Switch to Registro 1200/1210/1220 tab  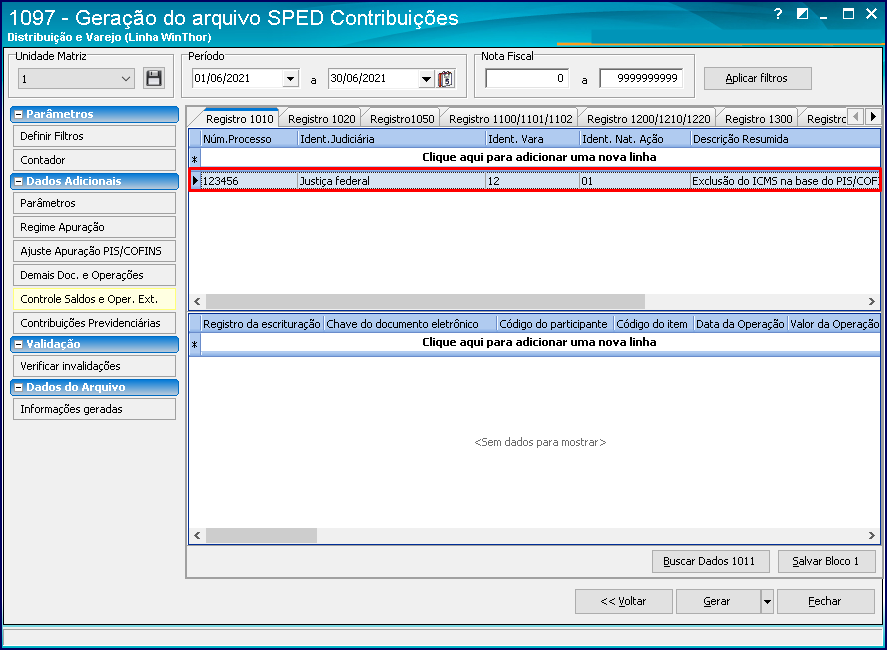point(648,119)
